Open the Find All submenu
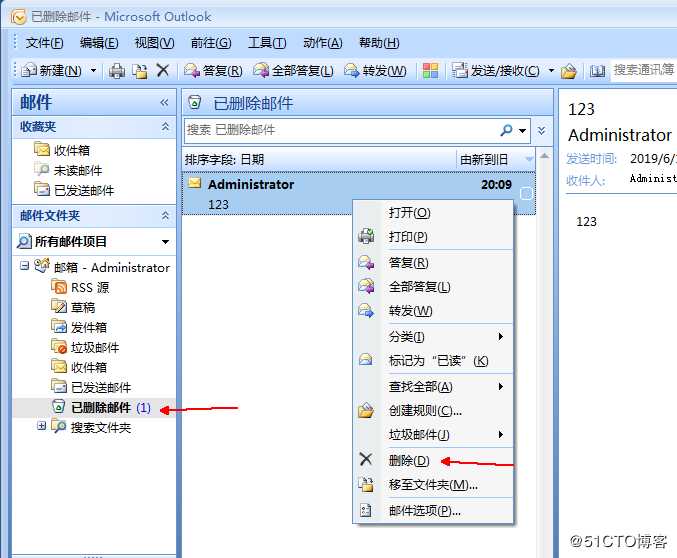The height and width of the screenshot is (558, 677). tap(434, 387)
